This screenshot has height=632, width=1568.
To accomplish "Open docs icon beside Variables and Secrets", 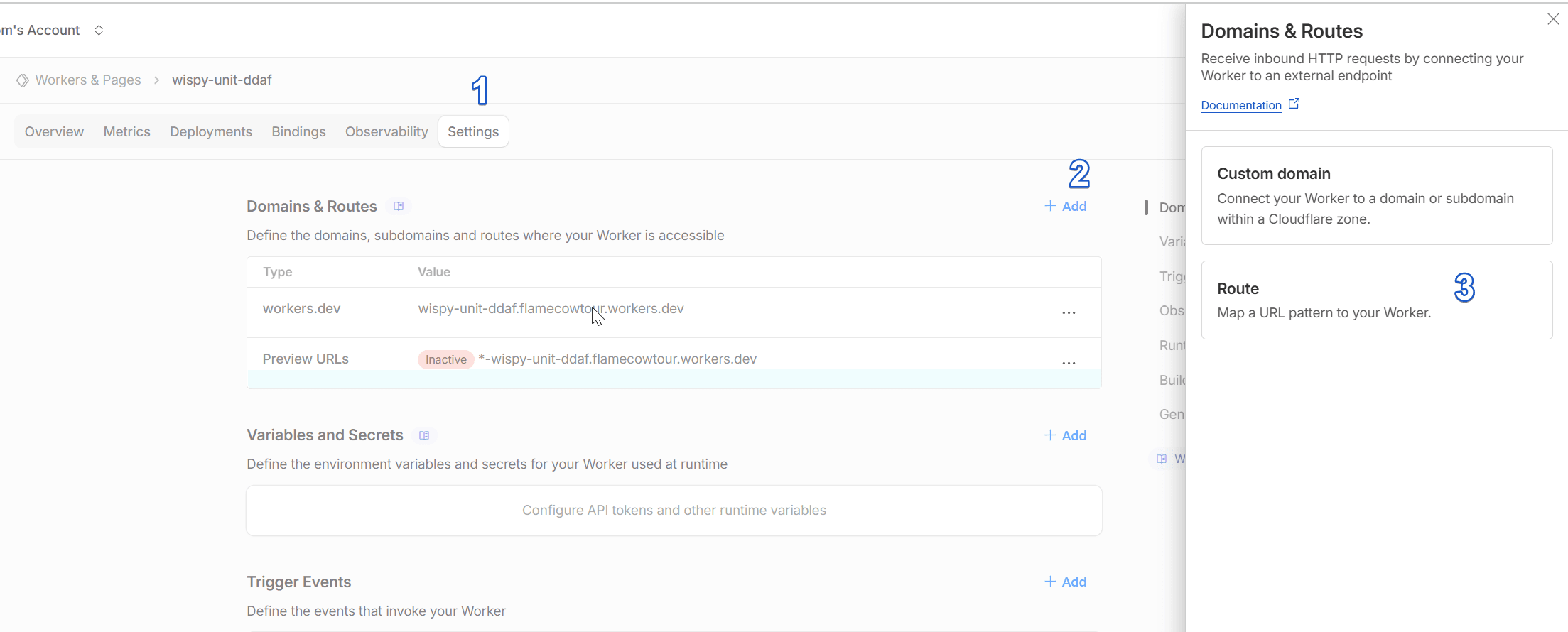I will (424, 435).
